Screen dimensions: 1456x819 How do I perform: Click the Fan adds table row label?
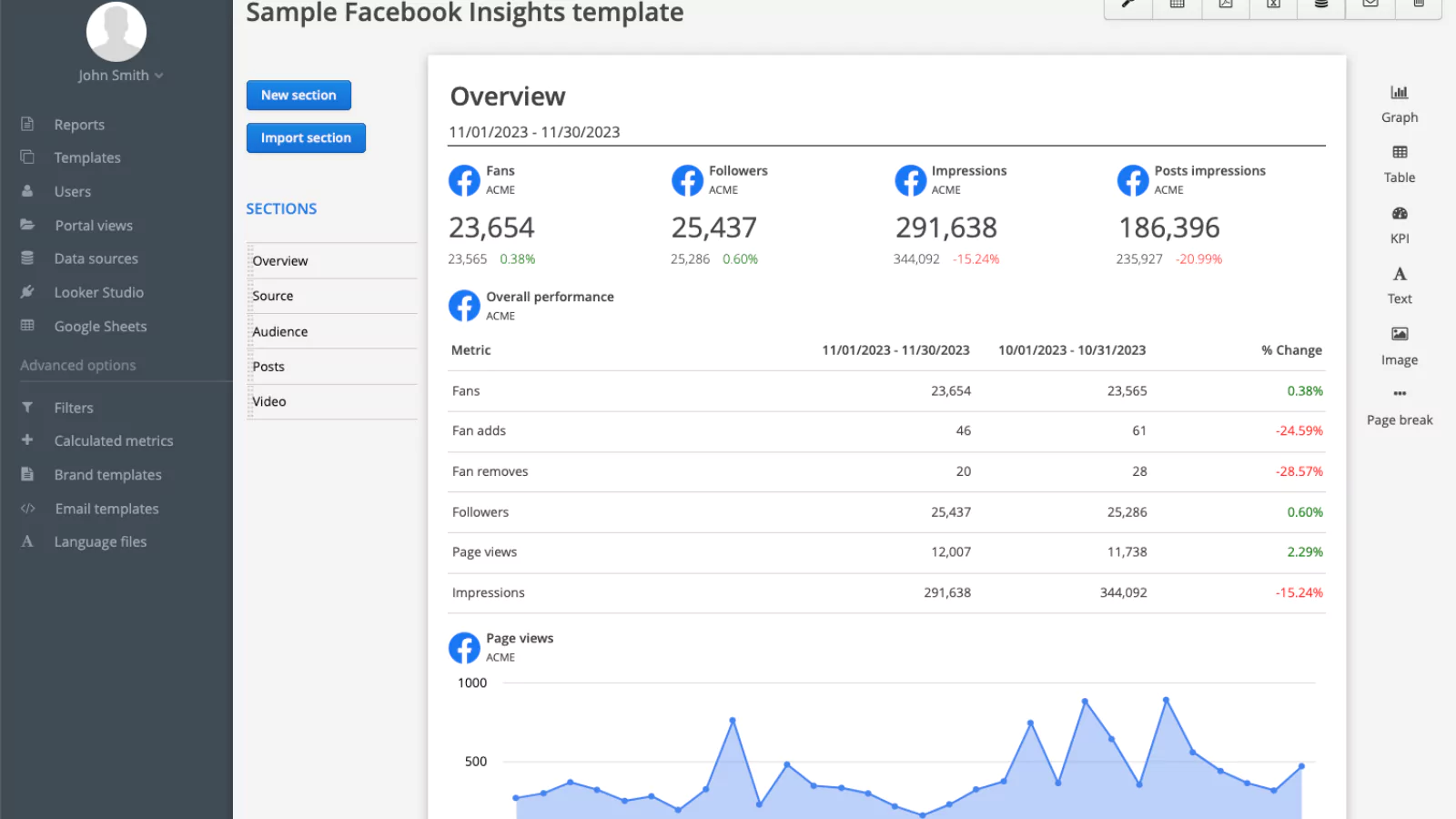click(x=479, y=431)
